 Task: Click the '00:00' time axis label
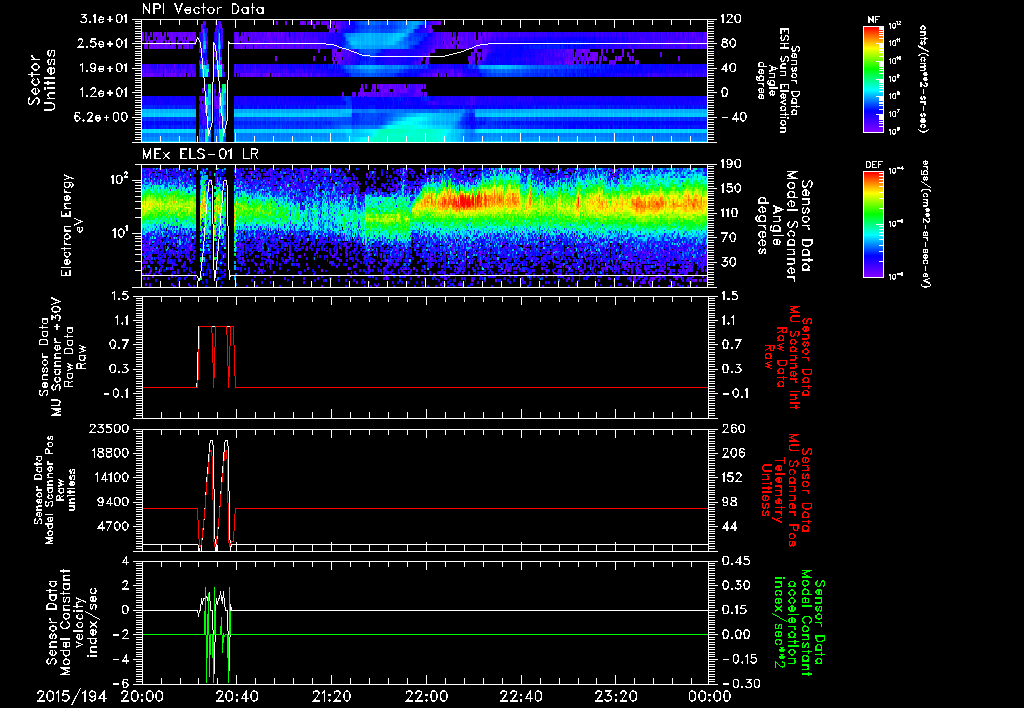(710, 696)
